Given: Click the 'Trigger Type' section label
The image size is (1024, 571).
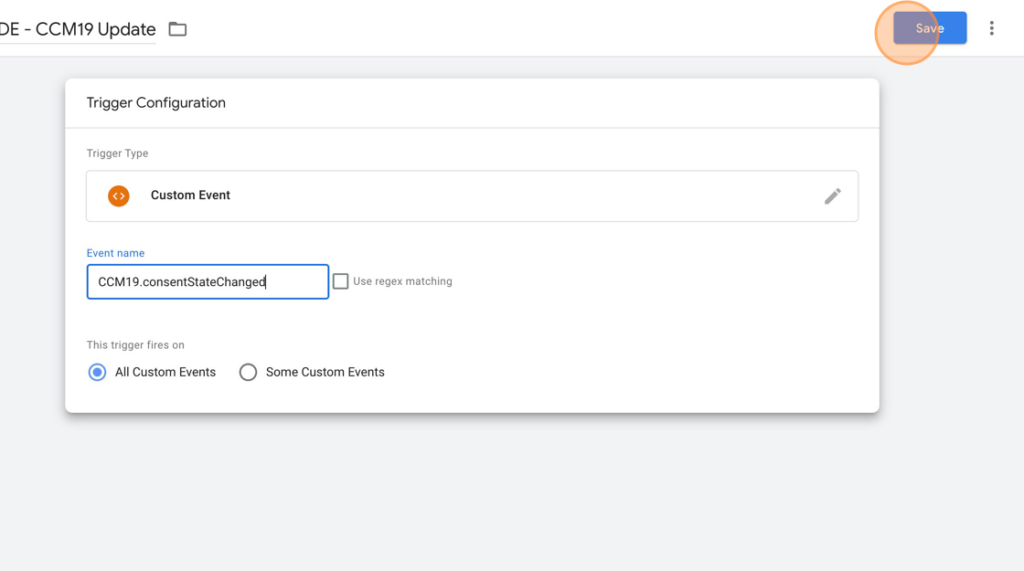Looking at the screenshot, I should [118, 153].
